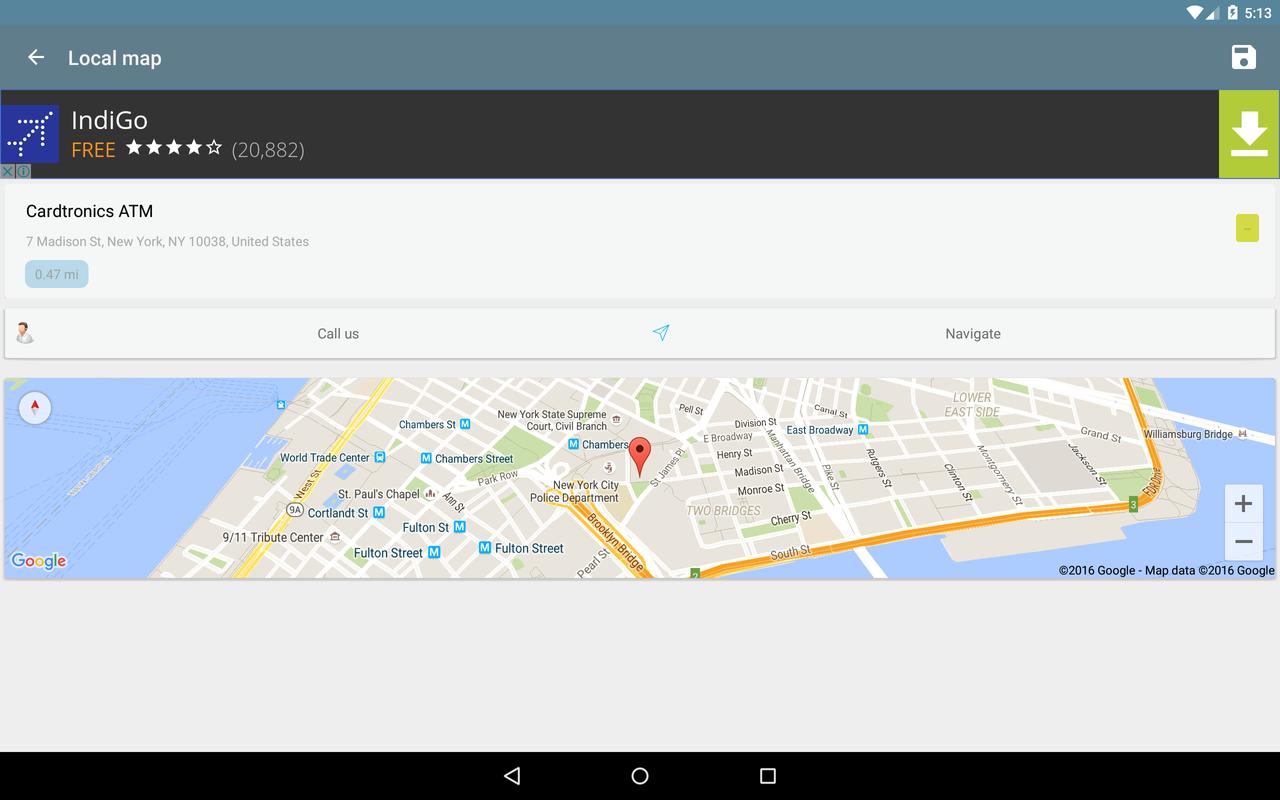
Task: Tap the map copyright text
Action: [1166, 570]
